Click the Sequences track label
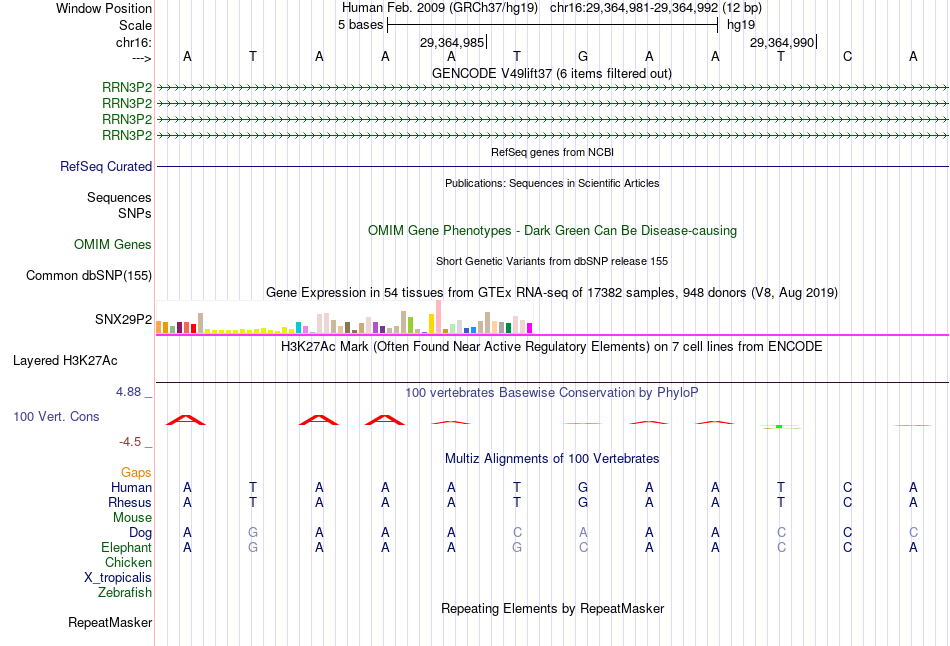950x646 pixels. click(119, 197)
